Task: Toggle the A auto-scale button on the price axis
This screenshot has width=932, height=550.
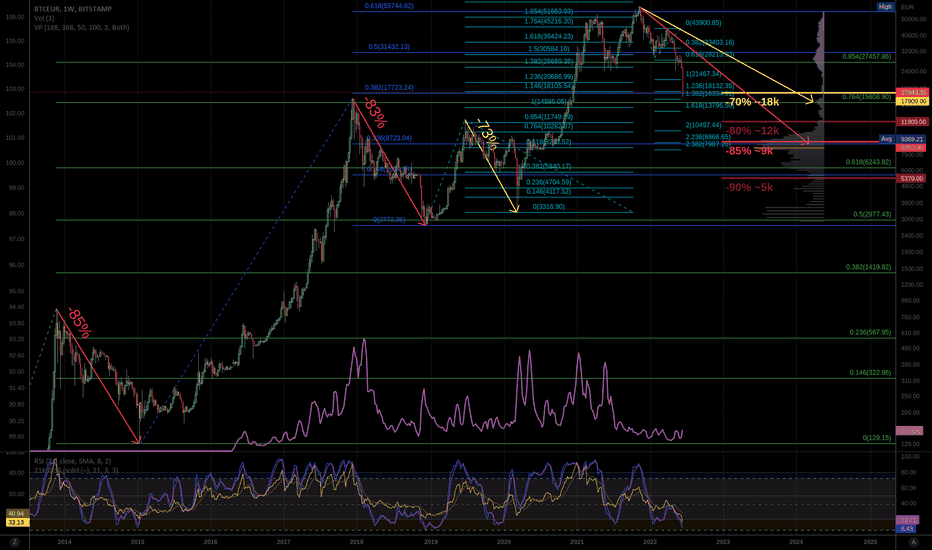Action: pyautogui.click(x=914, y=542)
